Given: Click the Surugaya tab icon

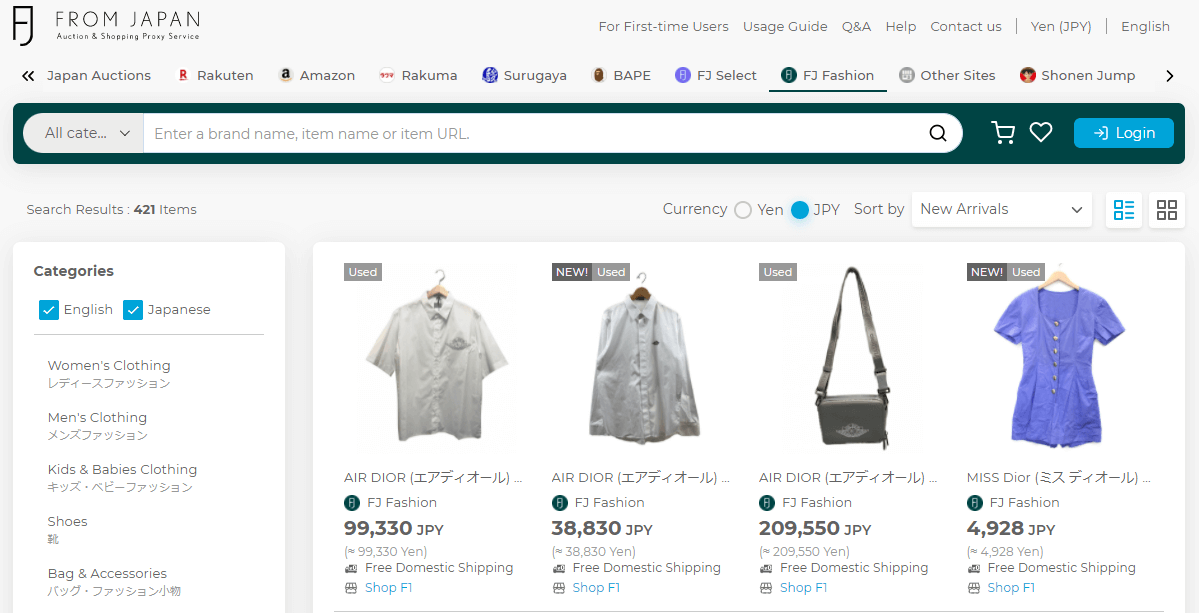Looking at the screenshot, I should [x=489, y=75].
